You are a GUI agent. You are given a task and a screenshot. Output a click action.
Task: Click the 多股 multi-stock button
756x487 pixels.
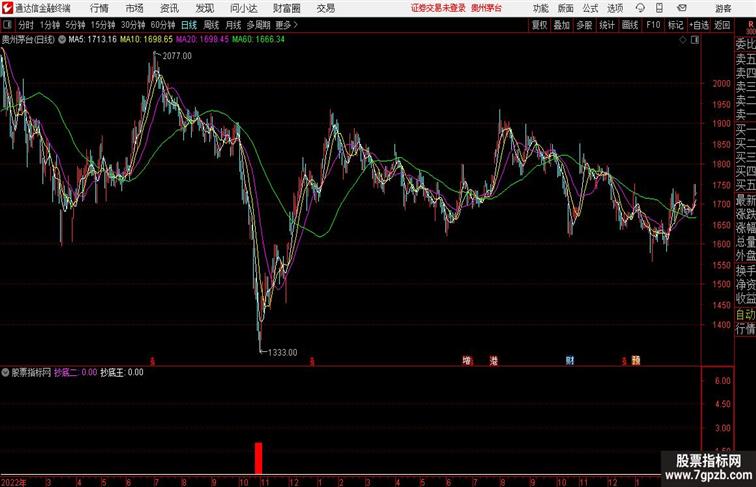(x=584, y=25)
